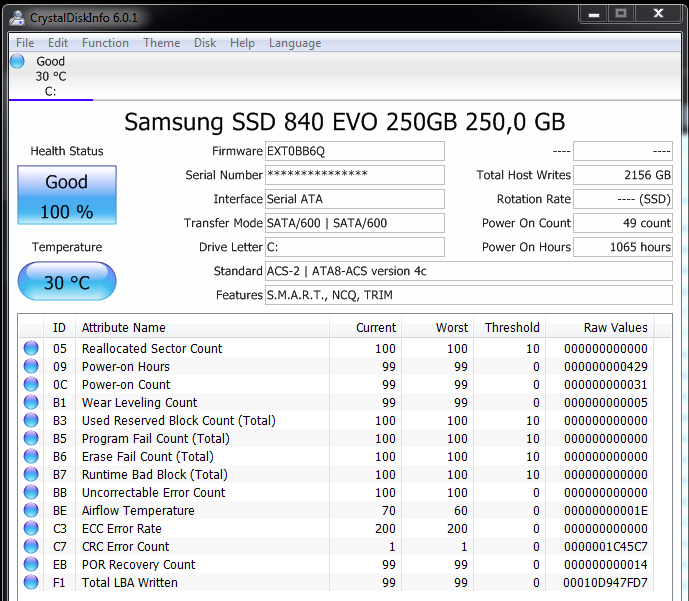The height and width of the screenshot is (601, 689).
Task: Click the POR Recovery Count attribute name
Action: pyautogui.click(x=138, y=565)
